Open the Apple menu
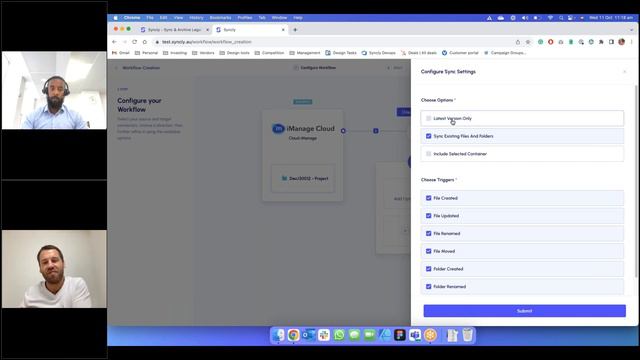 116,18
